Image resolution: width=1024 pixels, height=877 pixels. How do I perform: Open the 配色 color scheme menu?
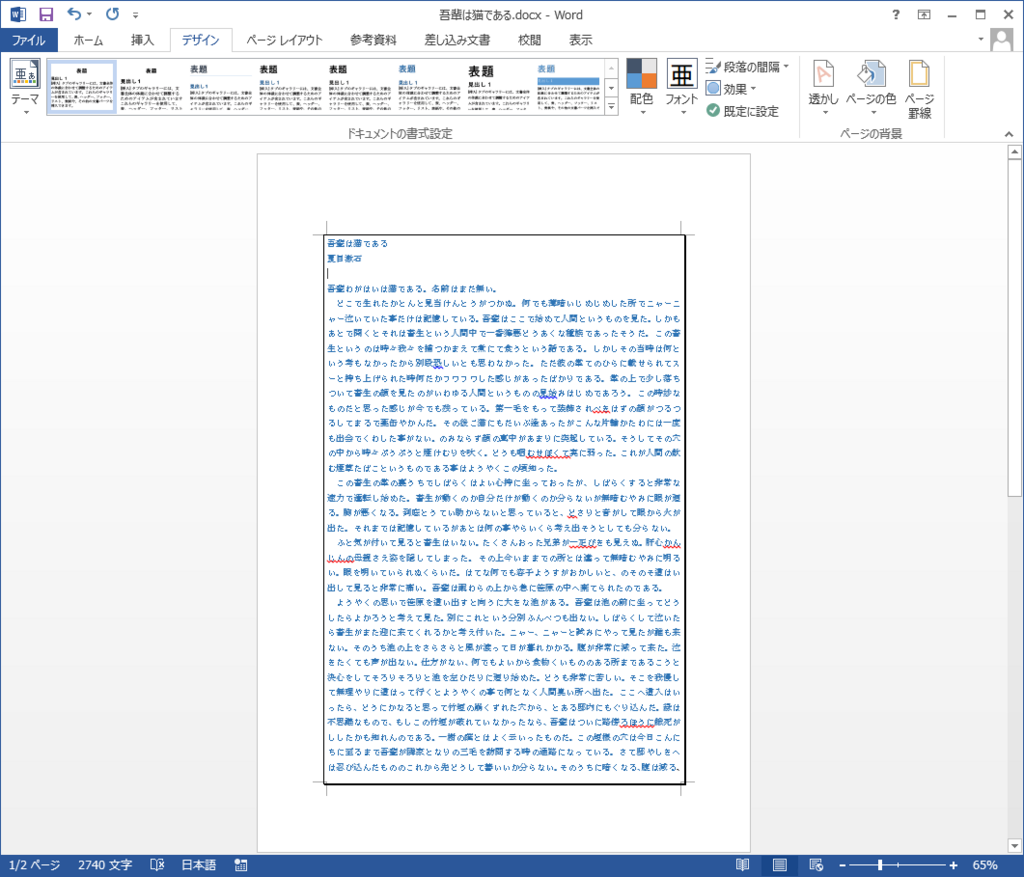[641, 88]
